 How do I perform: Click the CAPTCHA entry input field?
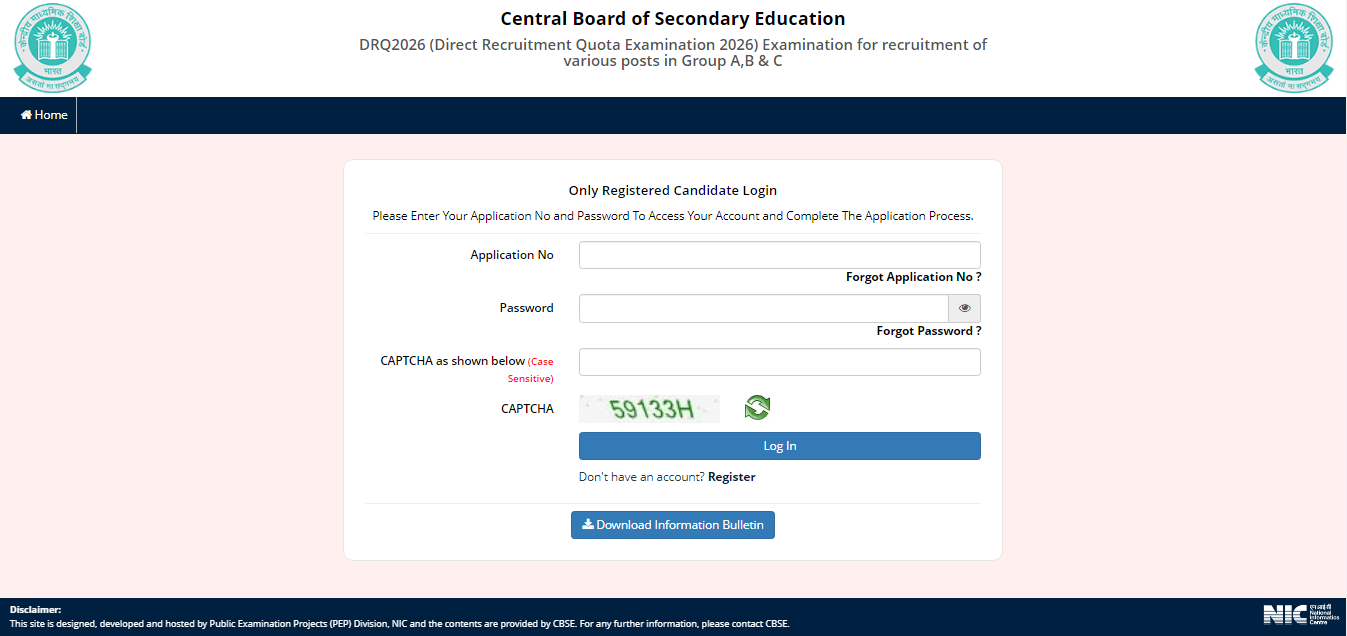click(779, 361)
